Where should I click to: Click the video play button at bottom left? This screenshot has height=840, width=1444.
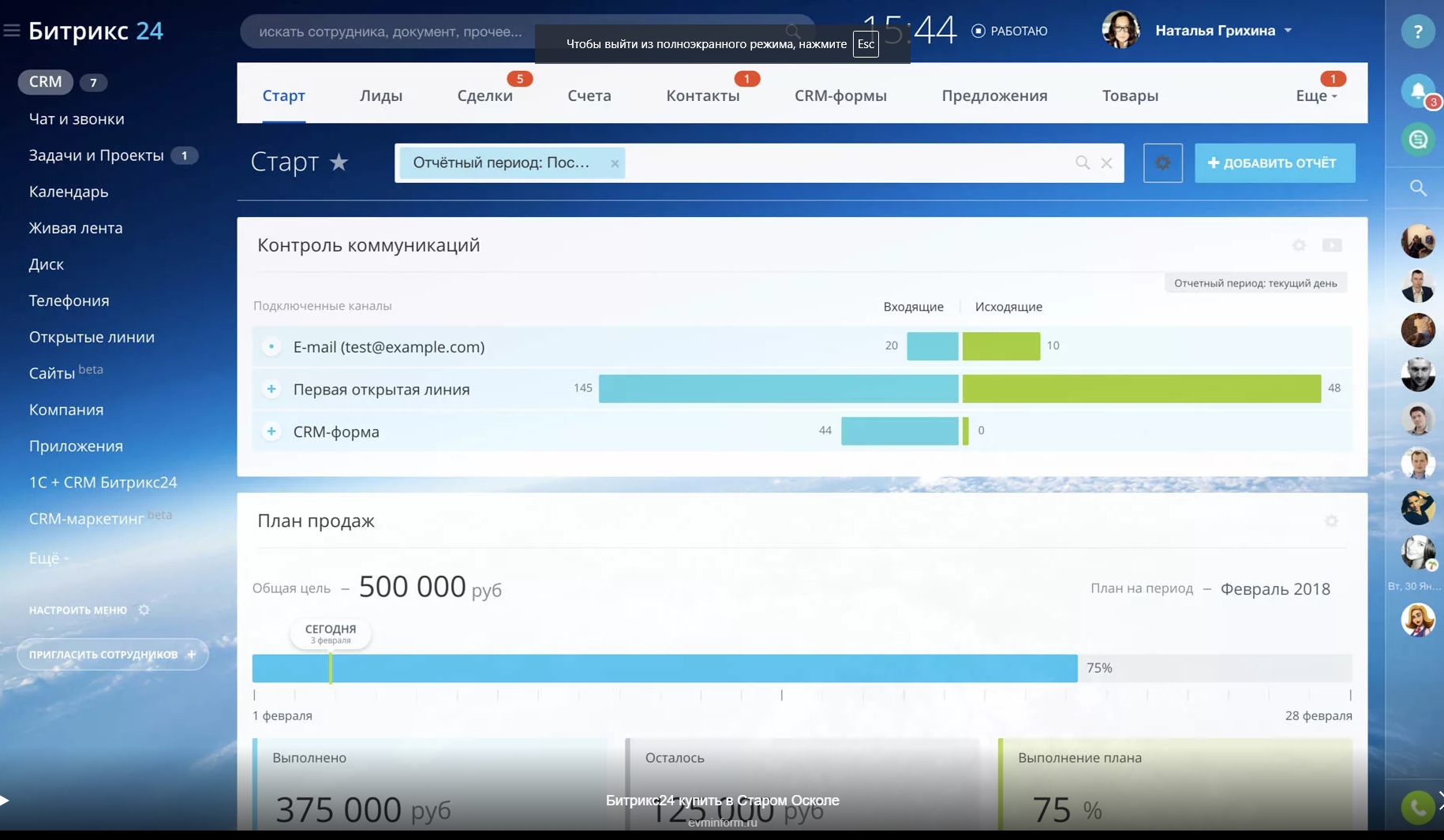pos(5,801)
